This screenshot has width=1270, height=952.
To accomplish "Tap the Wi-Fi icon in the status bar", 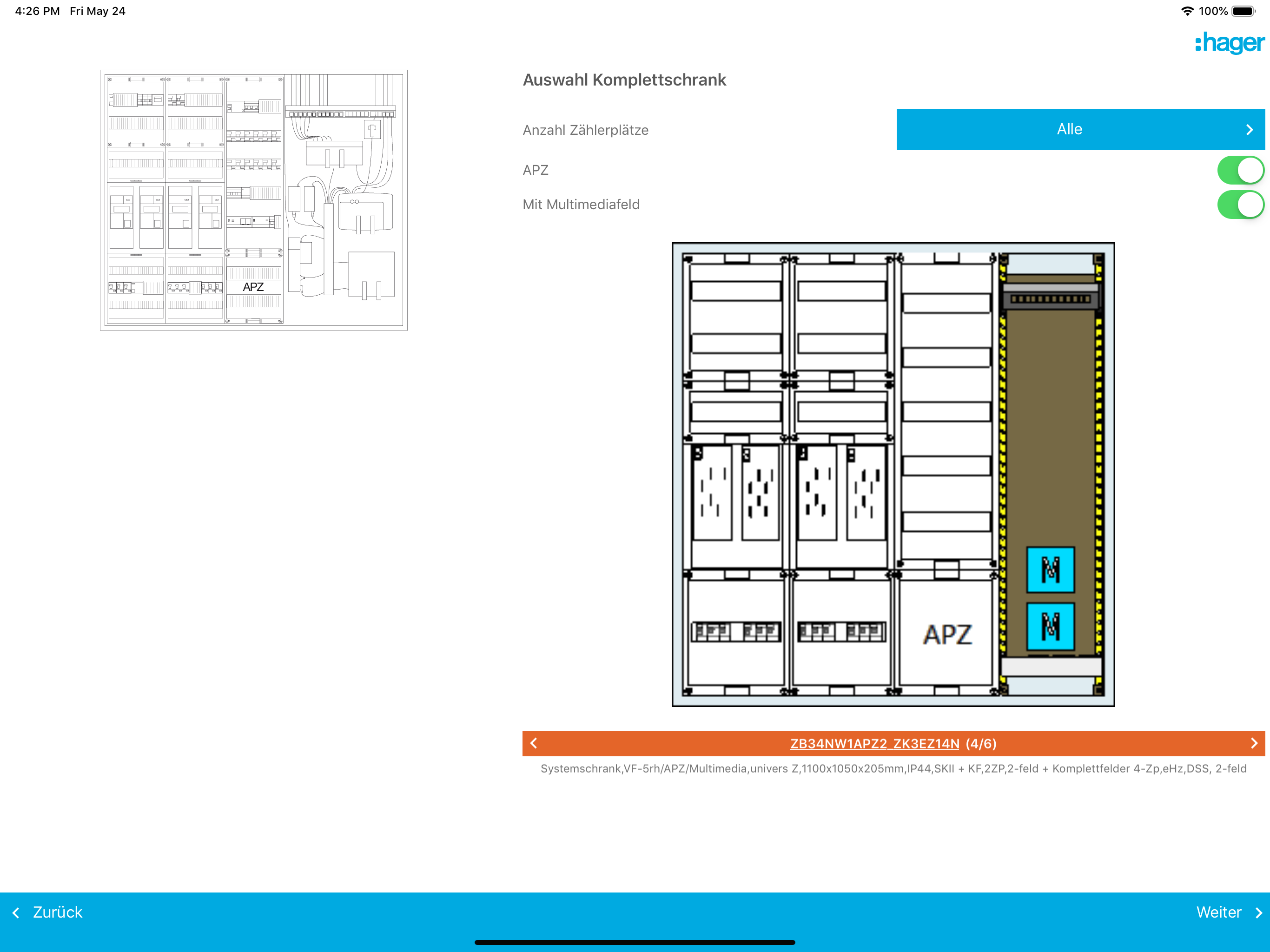I will [x=1187, y=11].
